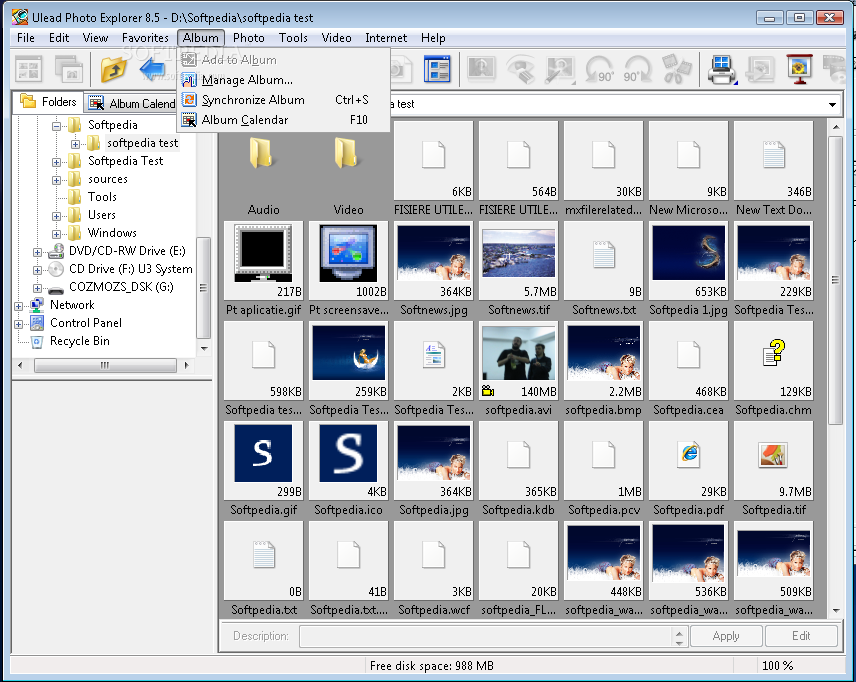Open the View menu
The height and width of the screenshot is (682, 856).
pos(95,38)
